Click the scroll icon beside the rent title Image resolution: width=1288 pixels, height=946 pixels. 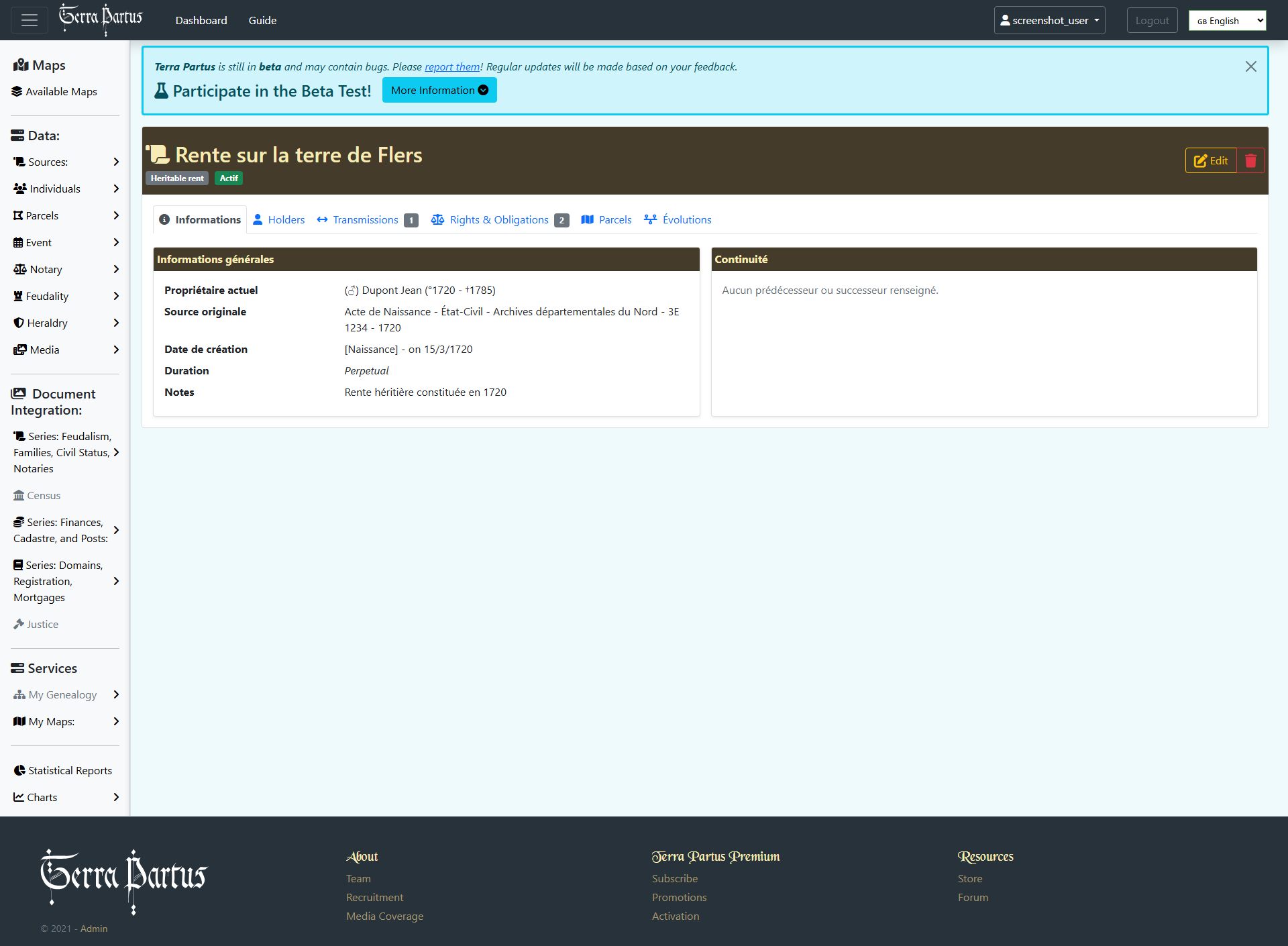pyautogui.click(x=158, y=154)
